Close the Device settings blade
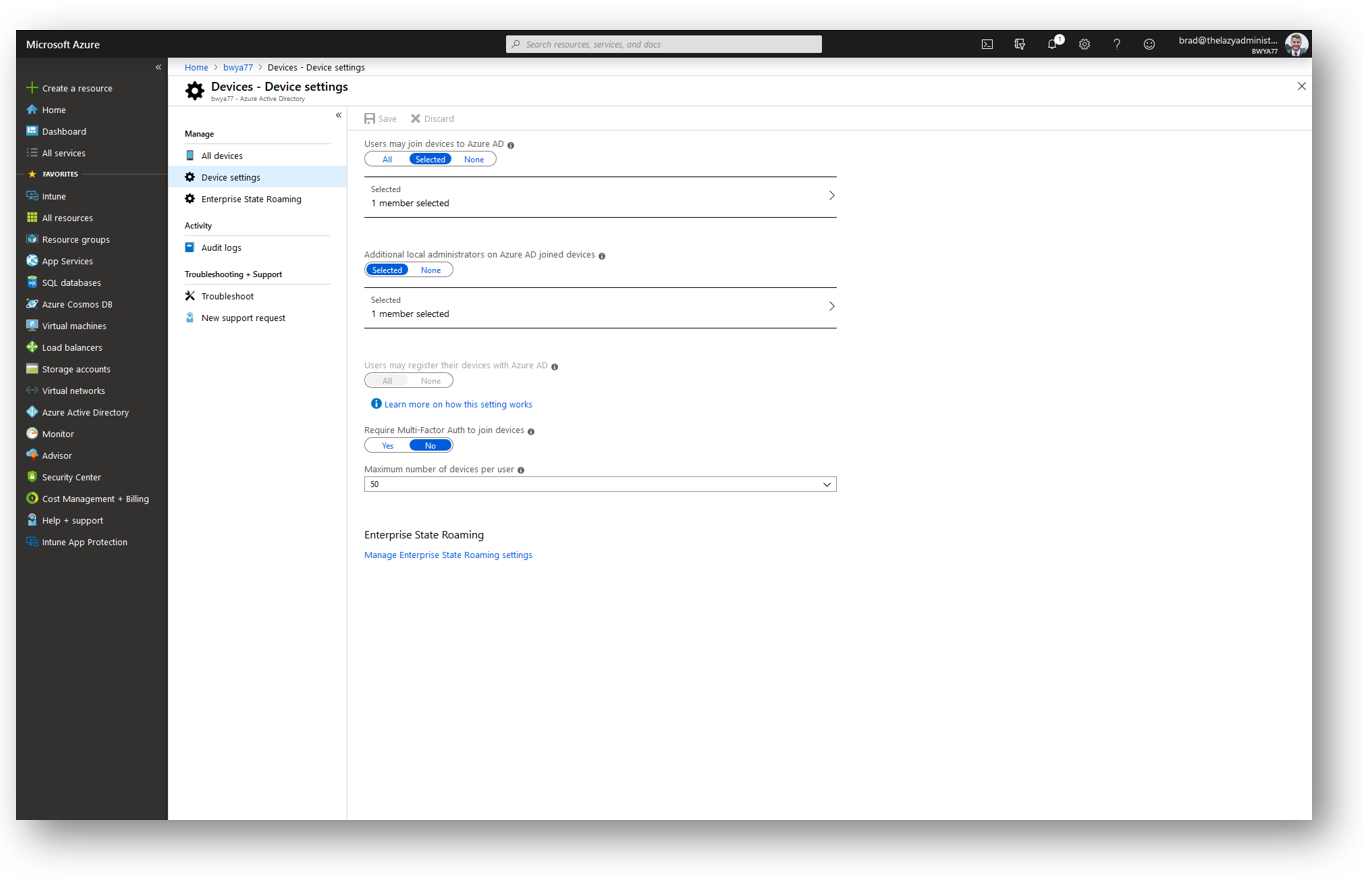 click(1301, 86)
